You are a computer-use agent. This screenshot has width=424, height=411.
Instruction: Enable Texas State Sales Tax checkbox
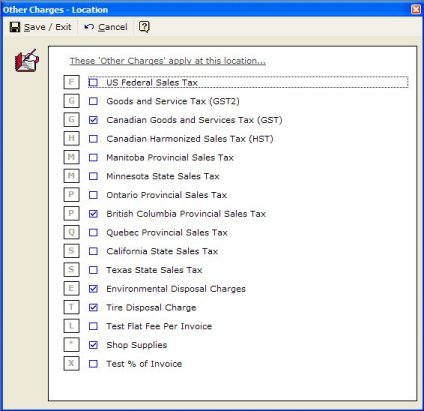point(93,270)
